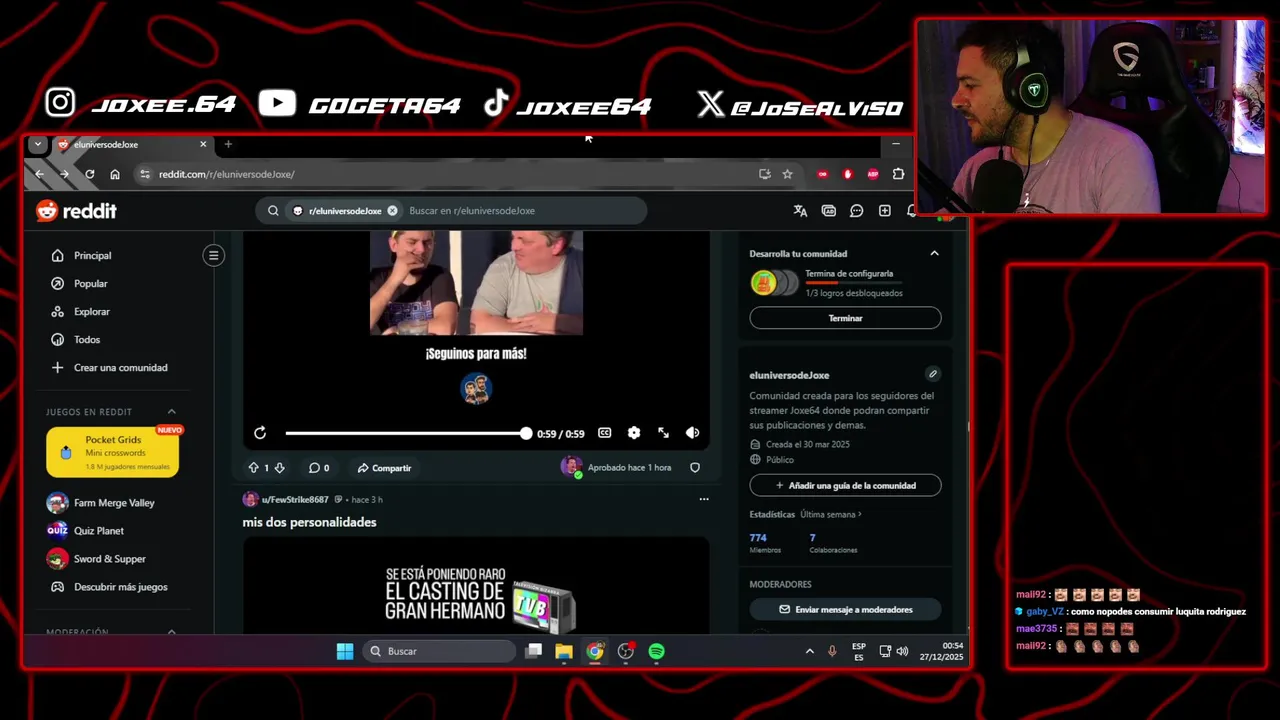Seek on the video progress bar
Image resolution: width=1280 pixels, height=720 pixels.
[x=408, y=433]
